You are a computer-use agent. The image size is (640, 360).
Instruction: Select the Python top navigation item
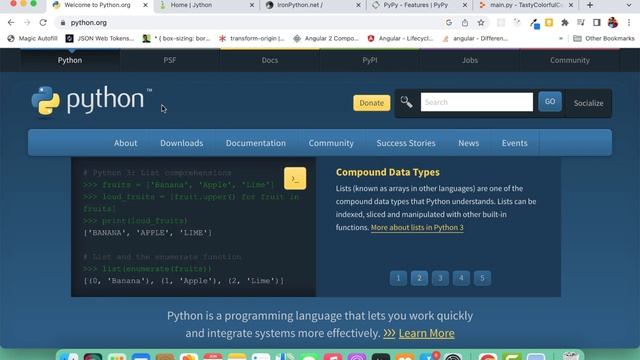pos(70,60)
